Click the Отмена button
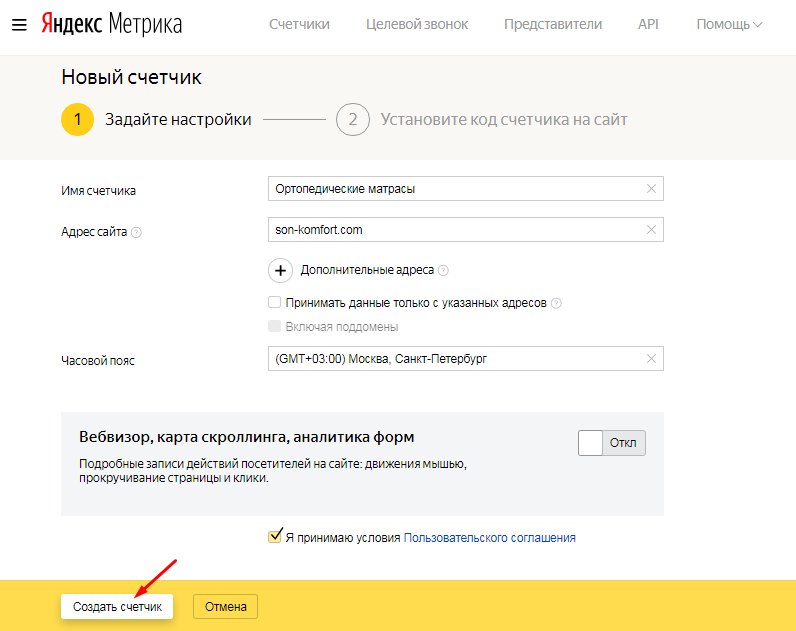Screen dimensions: 796x631 tap(225, 606)
